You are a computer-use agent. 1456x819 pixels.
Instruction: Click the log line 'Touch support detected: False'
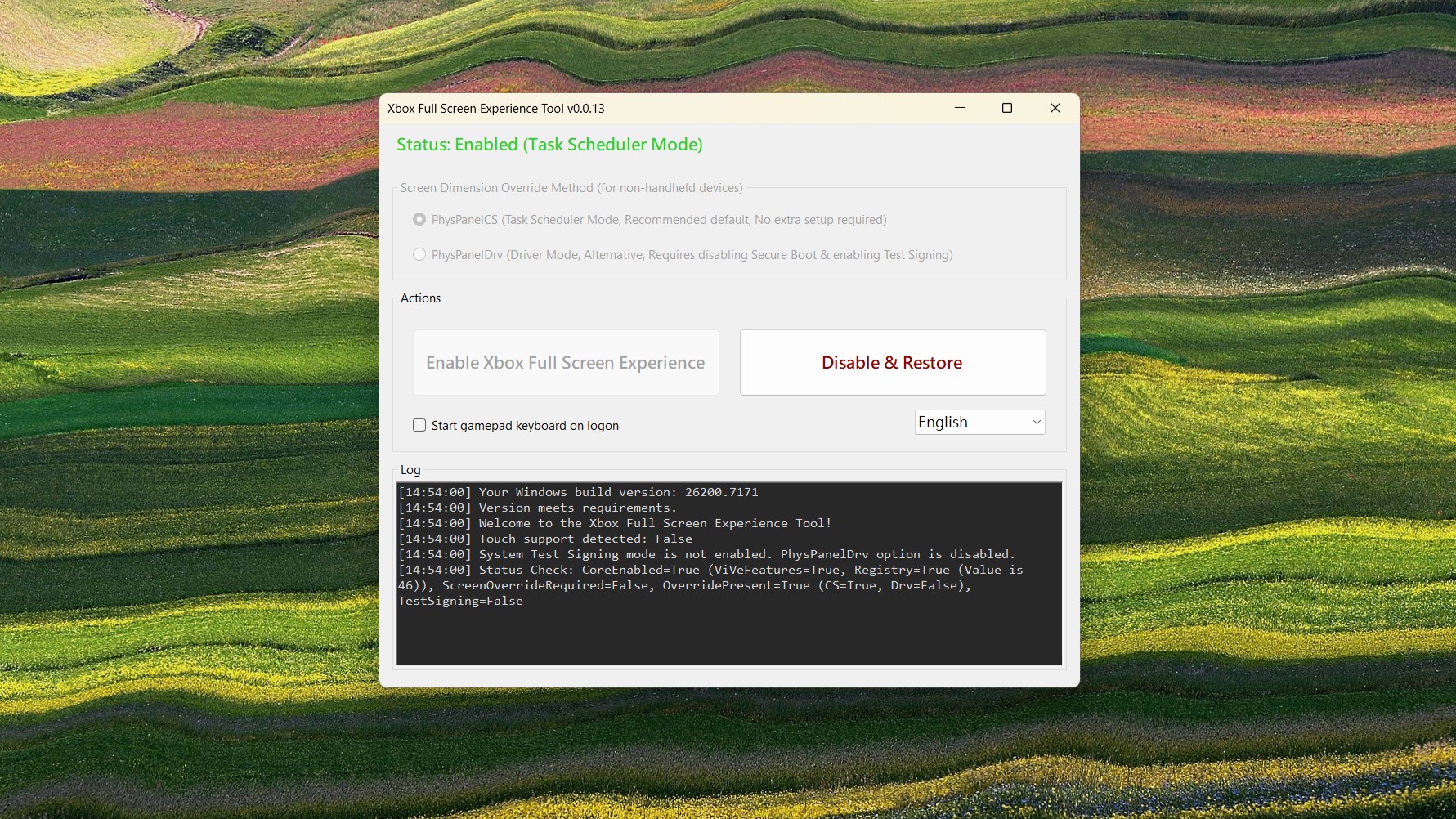[x=545, y=539]
